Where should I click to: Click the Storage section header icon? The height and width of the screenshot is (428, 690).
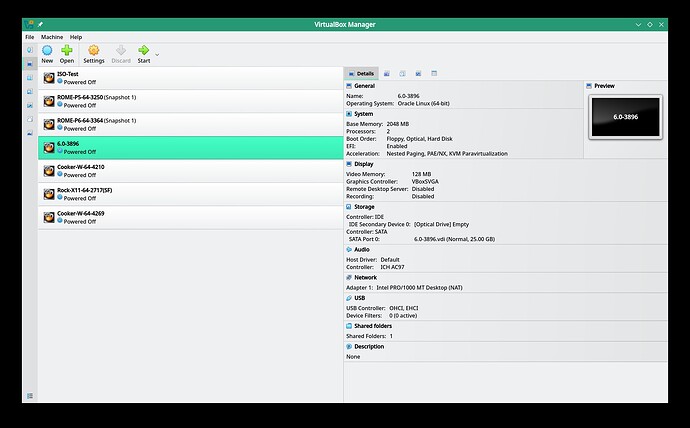pyautogui.click(x=349, y=206)
